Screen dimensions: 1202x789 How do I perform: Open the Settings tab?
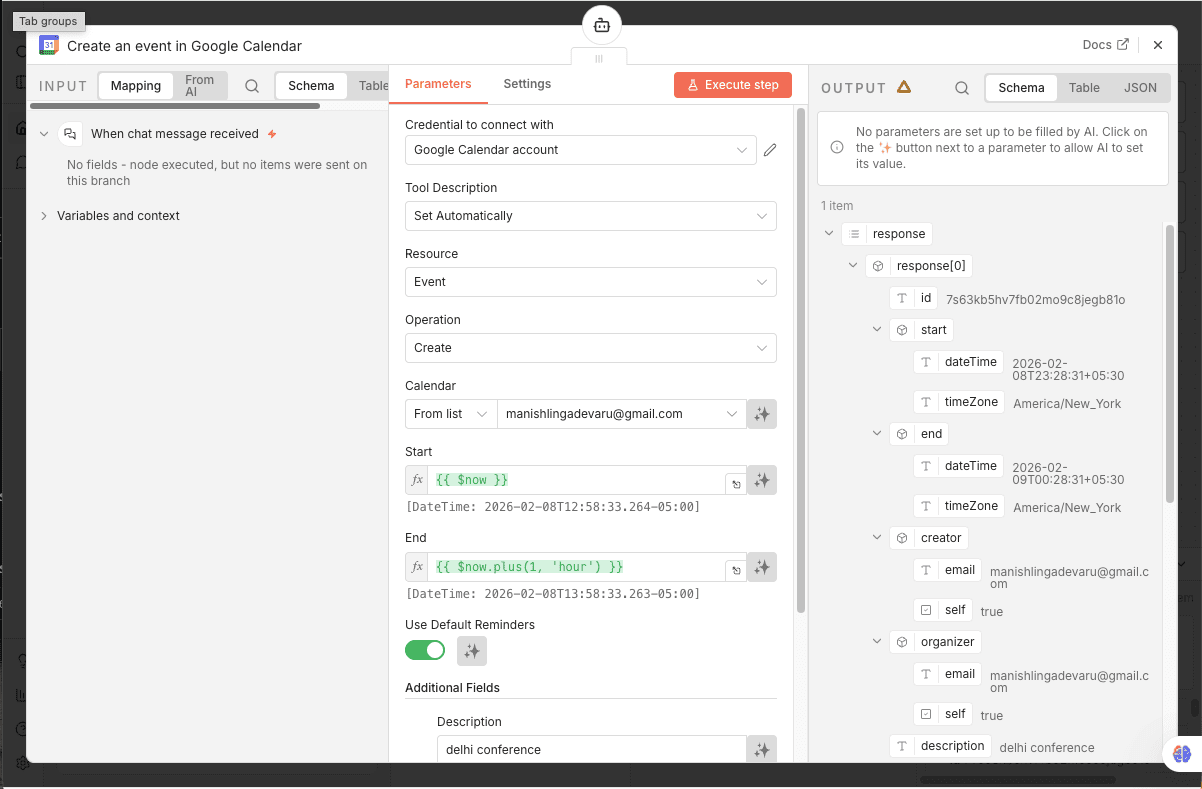coord(527,84)
